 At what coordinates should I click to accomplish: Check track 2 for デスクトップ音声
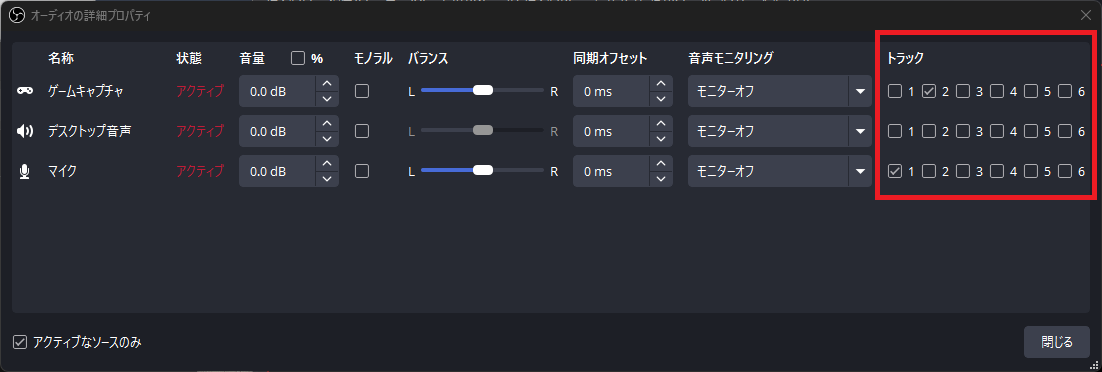(929, 131)
